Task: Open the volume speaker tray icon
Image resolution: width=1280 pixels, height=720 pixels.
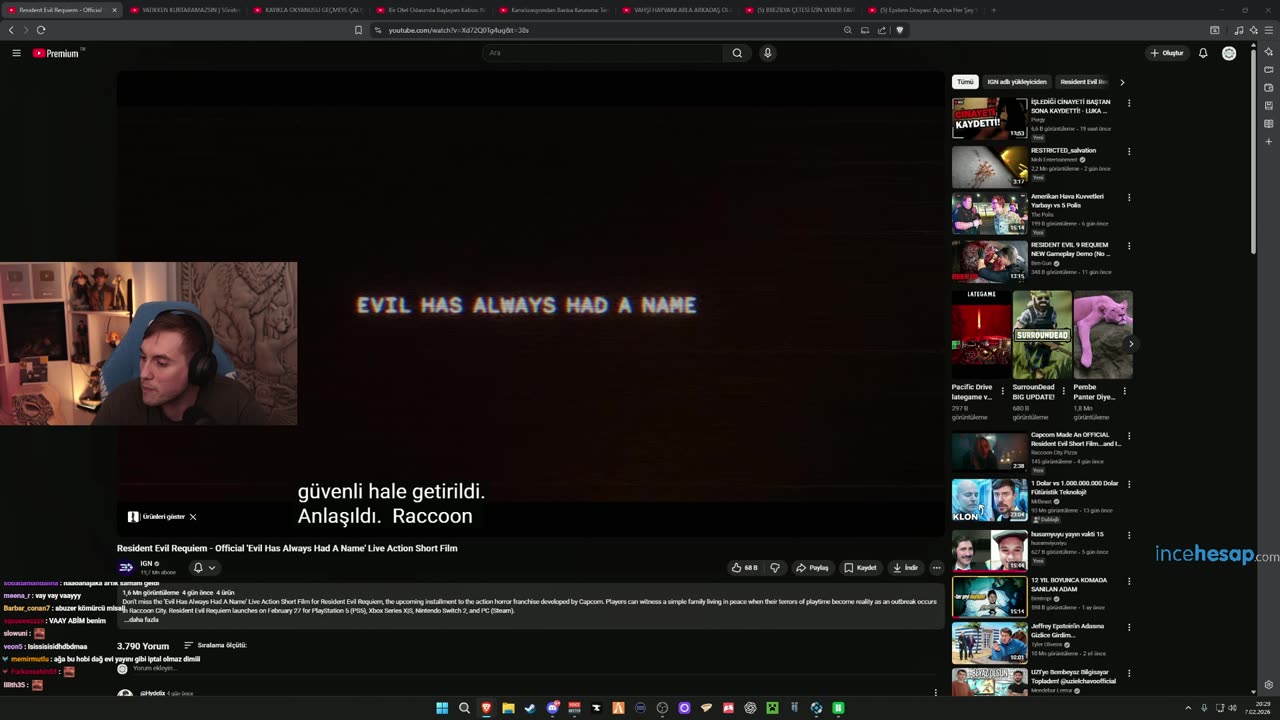Action: coord(1234,708)
